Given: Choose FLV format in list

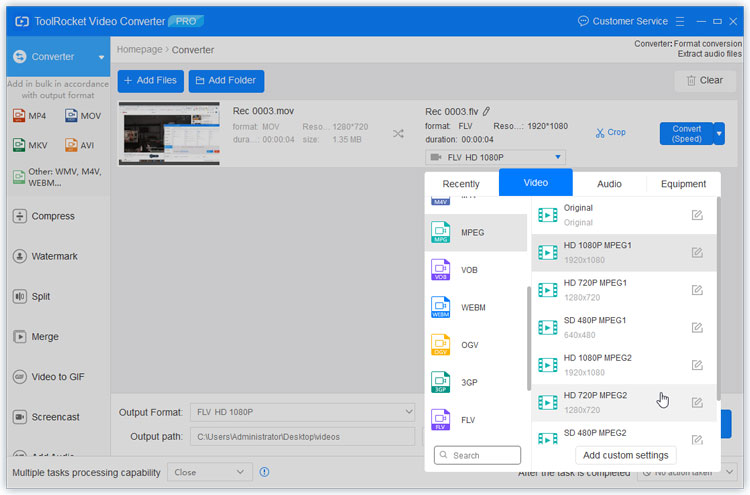Looking at the screenshot, I should click(475, 420).
